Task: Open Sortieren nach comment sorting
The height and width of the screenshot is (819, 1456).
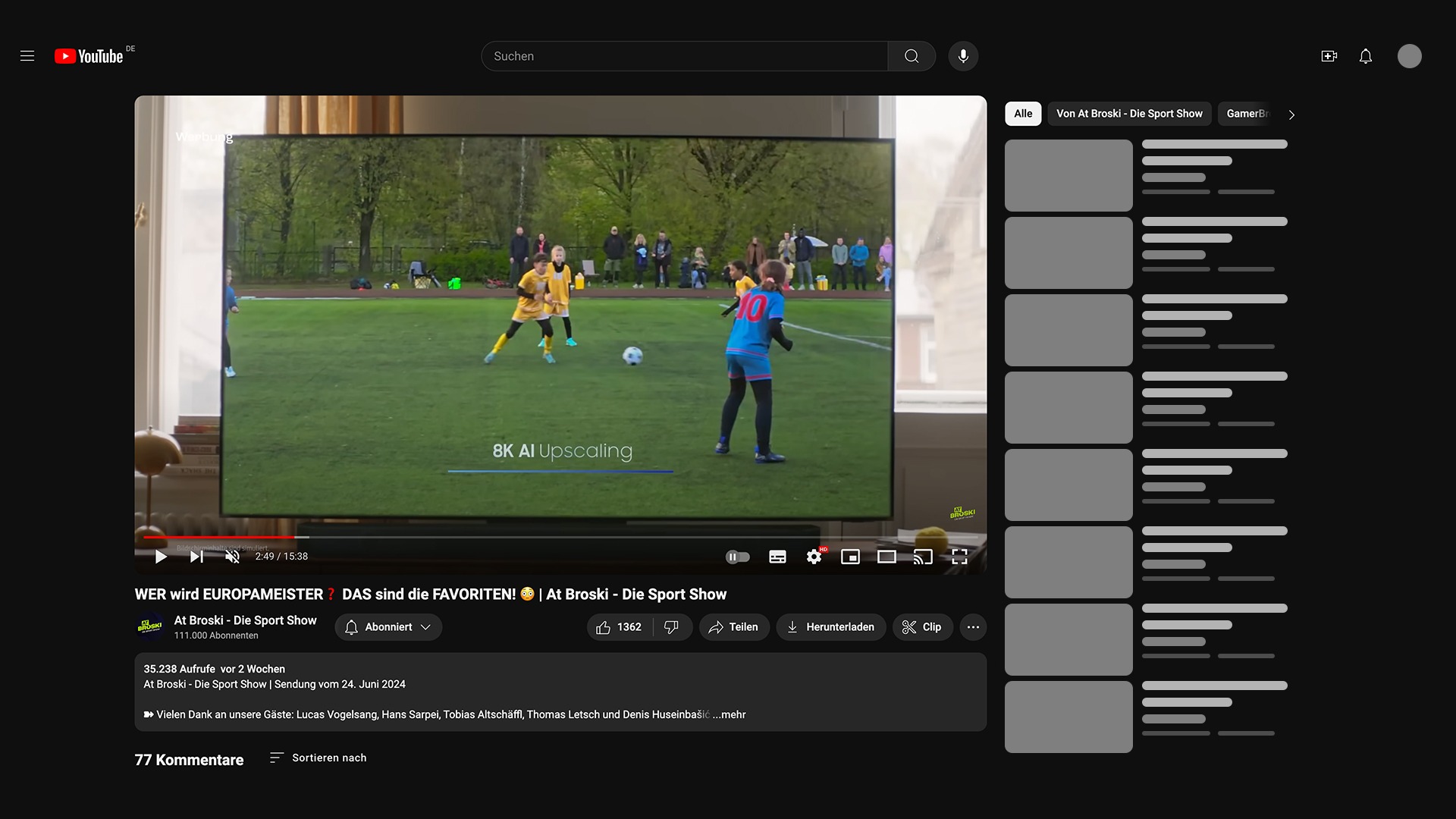Action: click(x=318, y=758)
